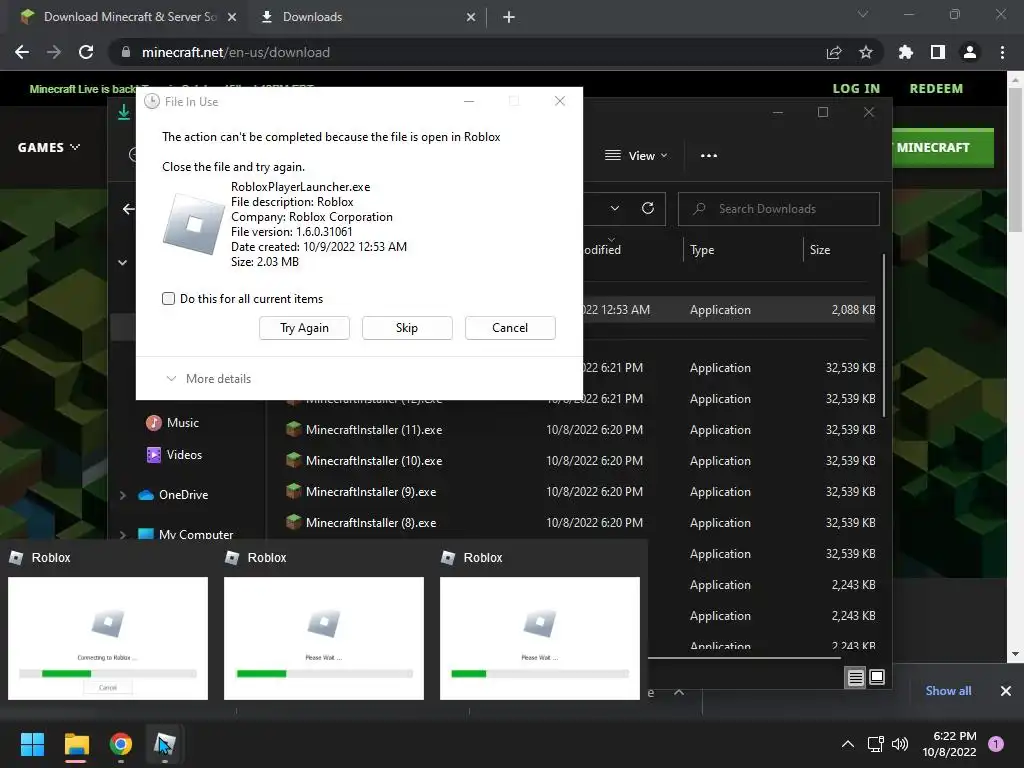Close the Downloads tab
1024x768 pixels.
click(471, 17)
